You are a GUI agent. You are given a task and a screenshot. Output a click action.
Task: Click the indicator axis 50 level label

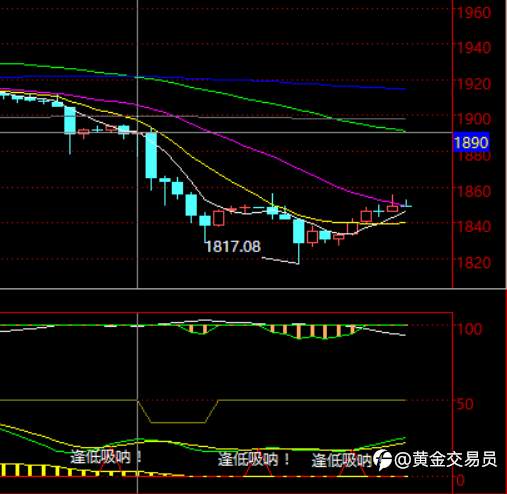(465, 404)
